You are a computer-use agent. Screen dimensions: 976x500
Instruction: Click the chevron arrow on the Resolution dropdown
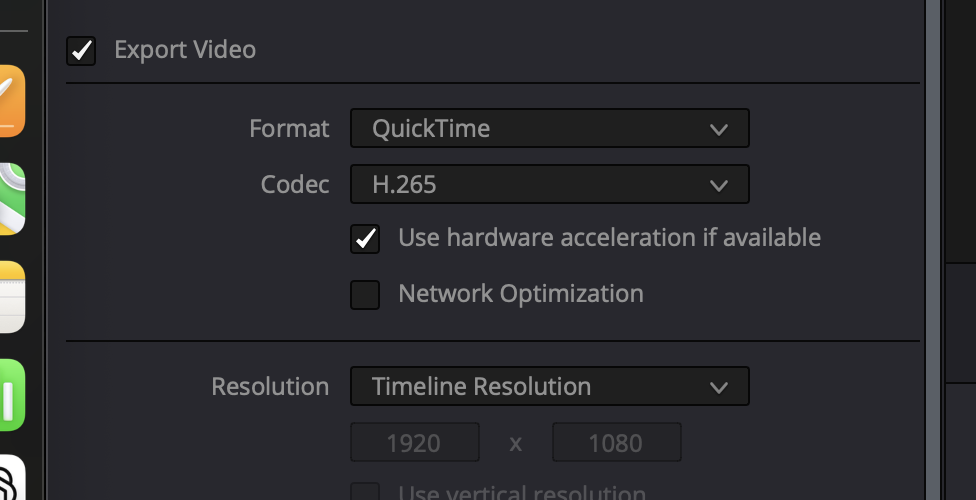pos(719,387)
